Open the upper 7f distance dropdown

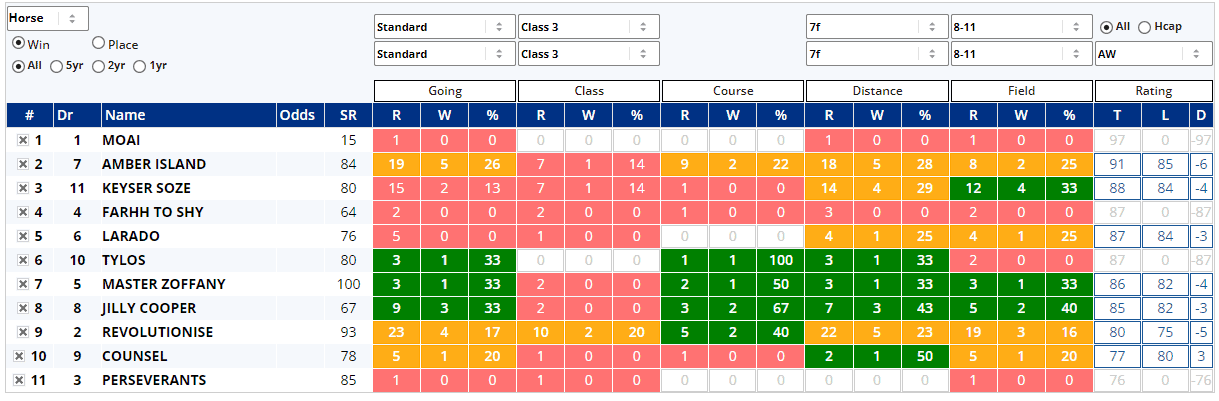875,27
